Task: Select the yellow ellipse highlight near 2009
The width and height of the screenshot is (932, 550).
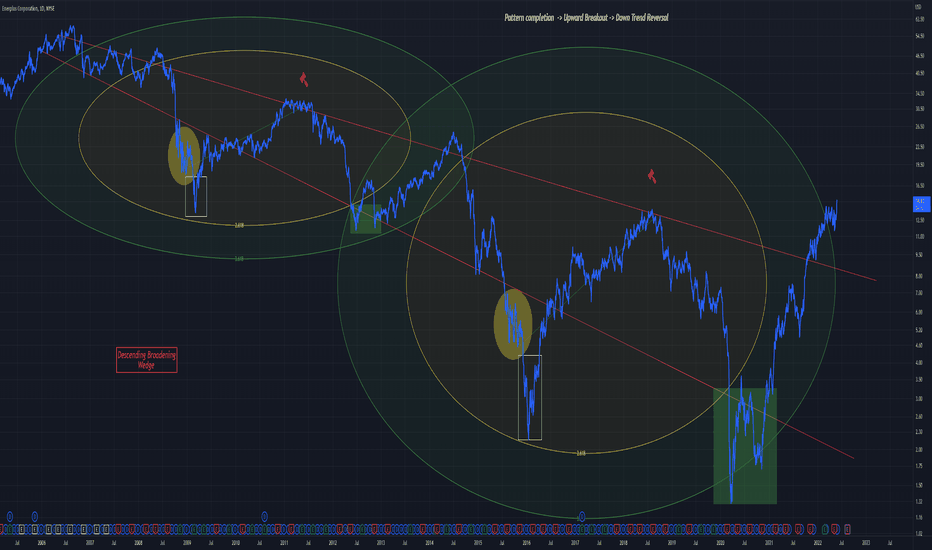Action: click(x=184, y=156)
